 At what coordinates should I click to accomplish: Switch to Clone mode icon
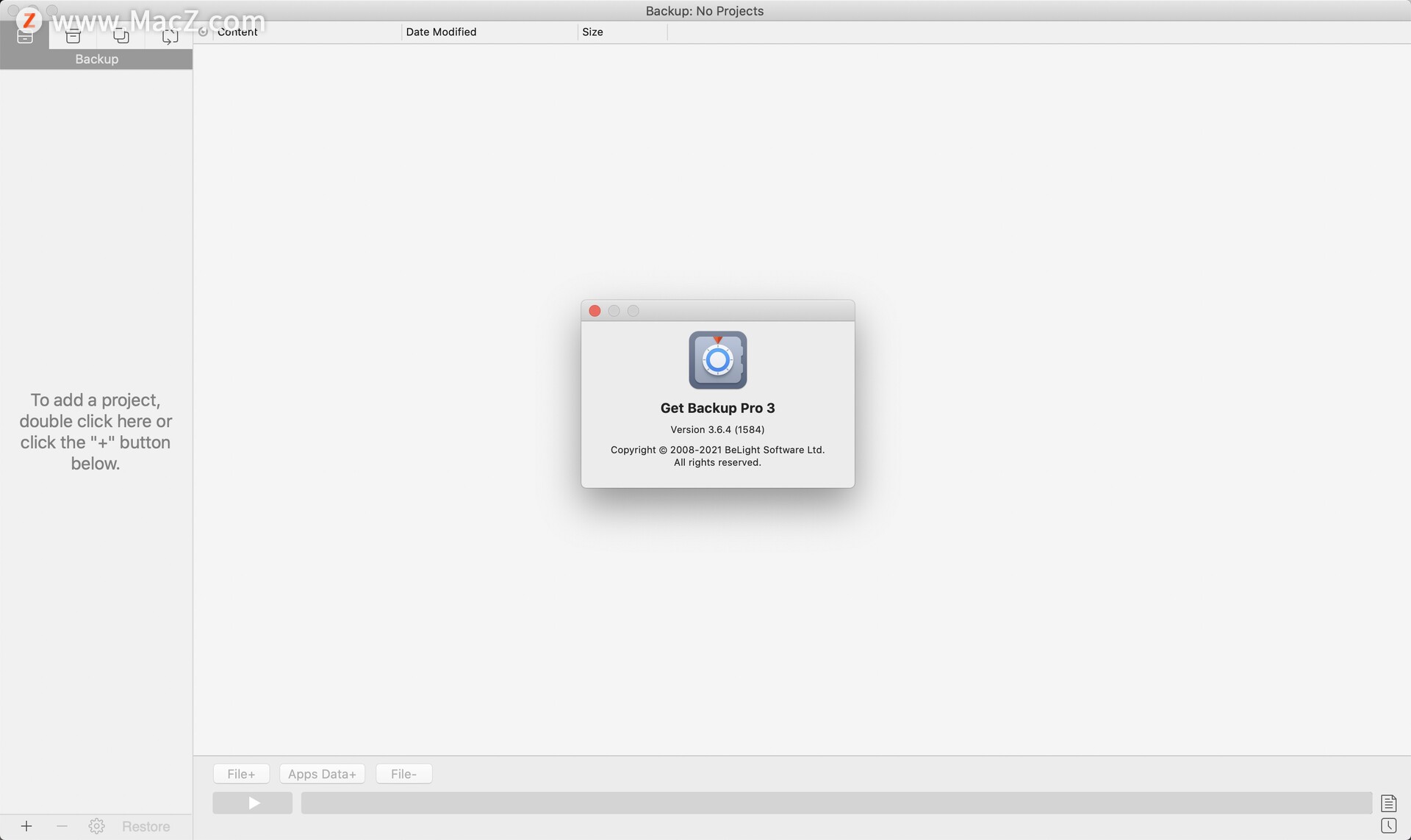tap(121, 35)
